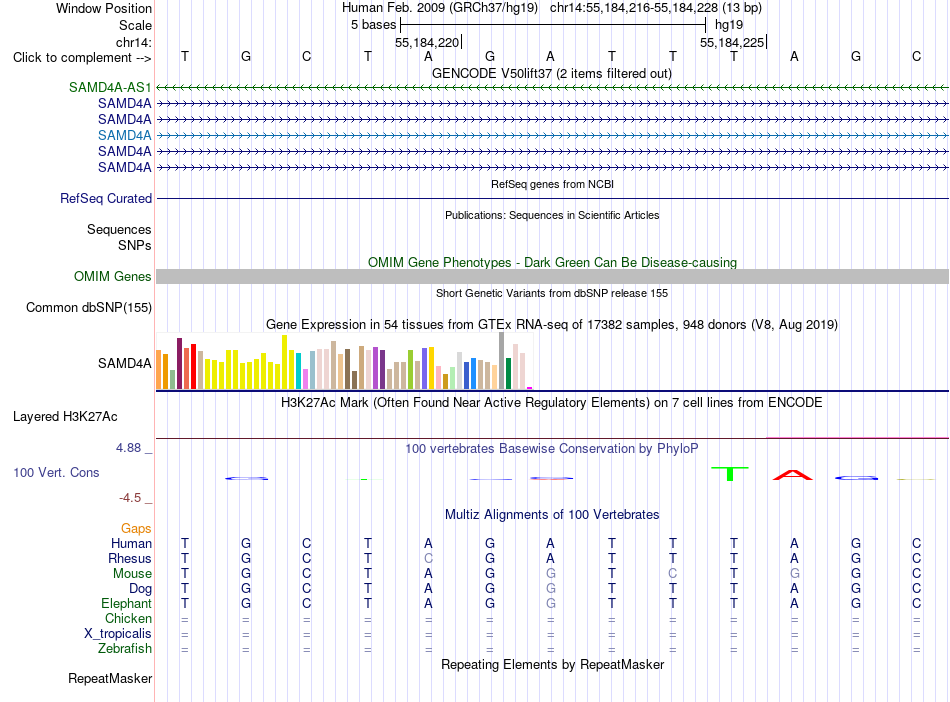Click the SAMD4A label beside the GTEx chart
The image size is (950, 702).
125,363
